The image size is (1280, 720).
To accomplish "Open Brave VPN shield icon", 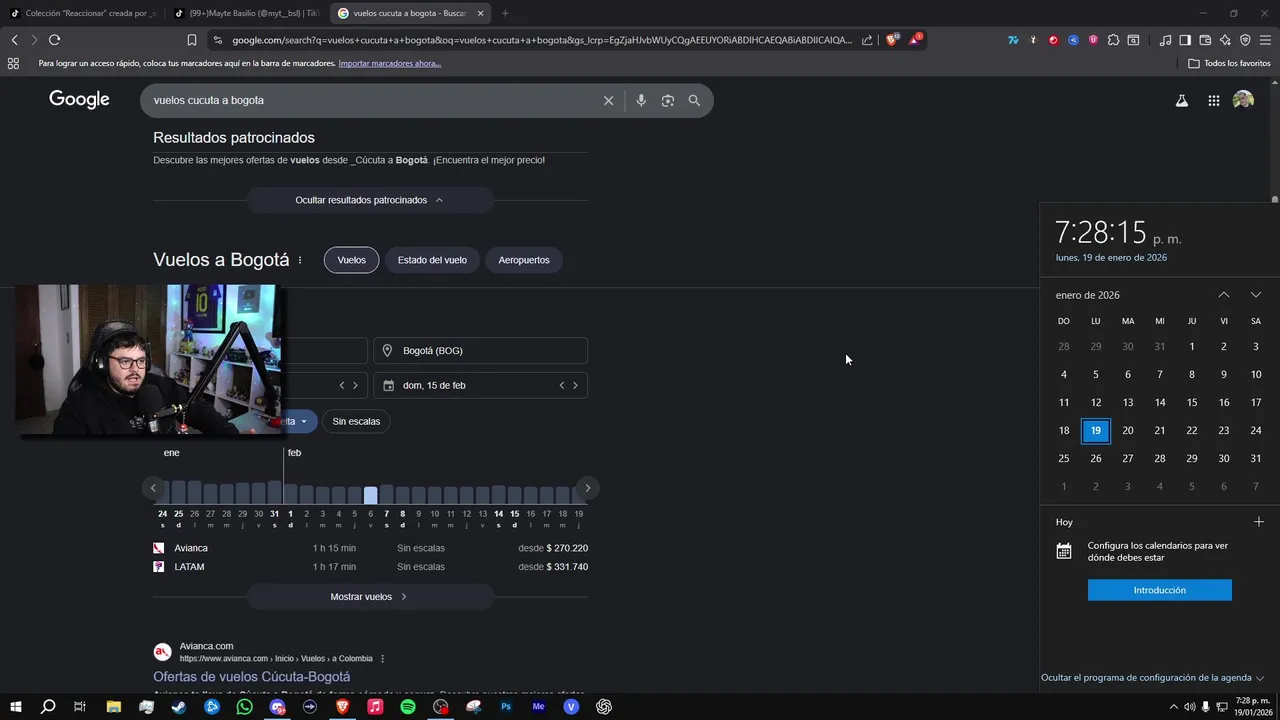I will pos(1245,40).
